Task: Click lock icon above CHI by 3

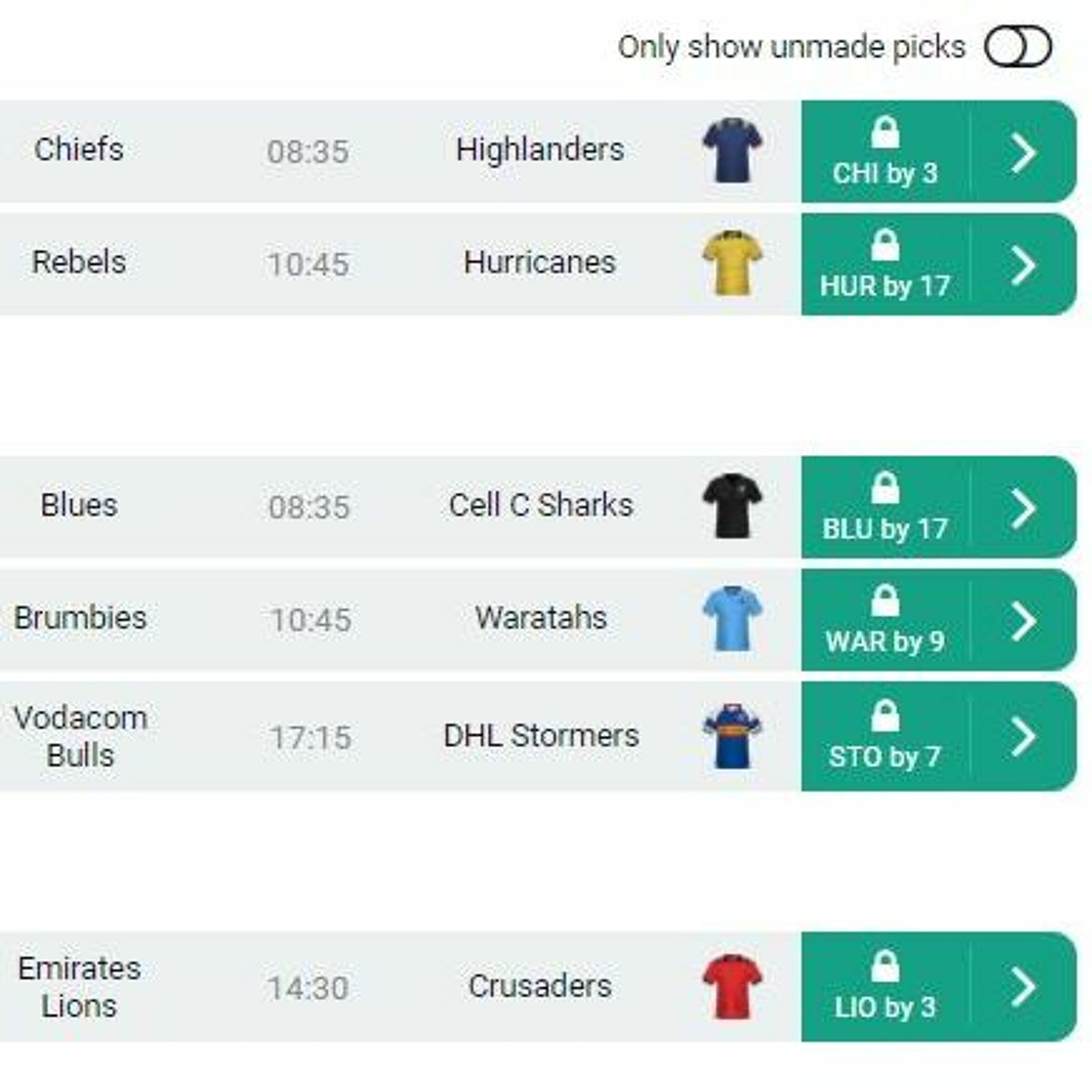Action: (x=885, y=132)
